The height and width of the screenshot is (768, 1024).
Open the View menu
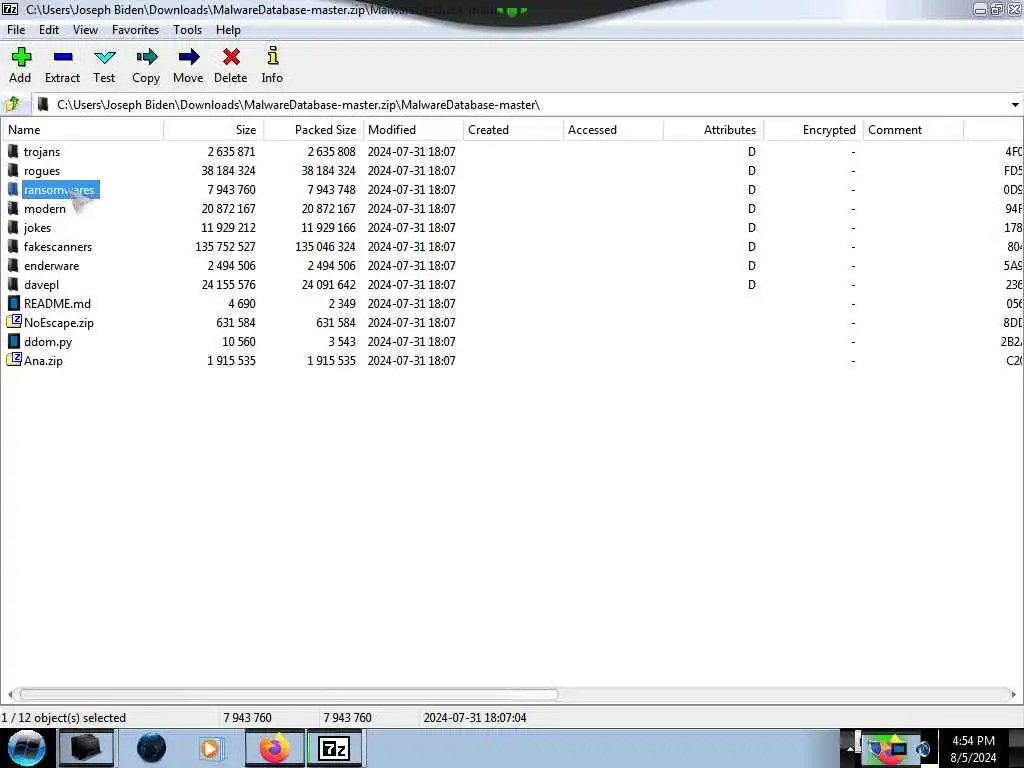(85, 30)
